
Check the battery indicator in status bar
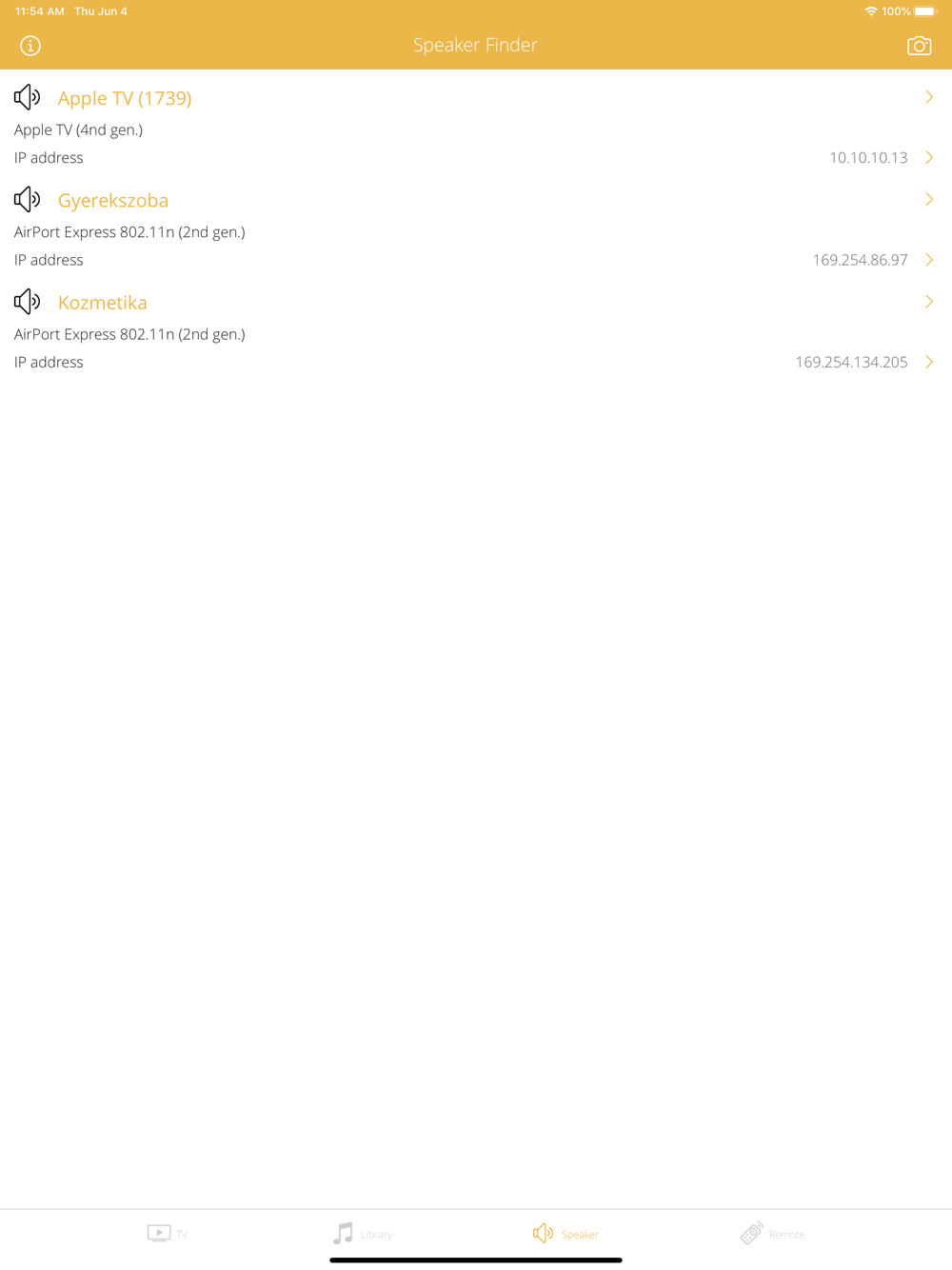click(925, 11)
